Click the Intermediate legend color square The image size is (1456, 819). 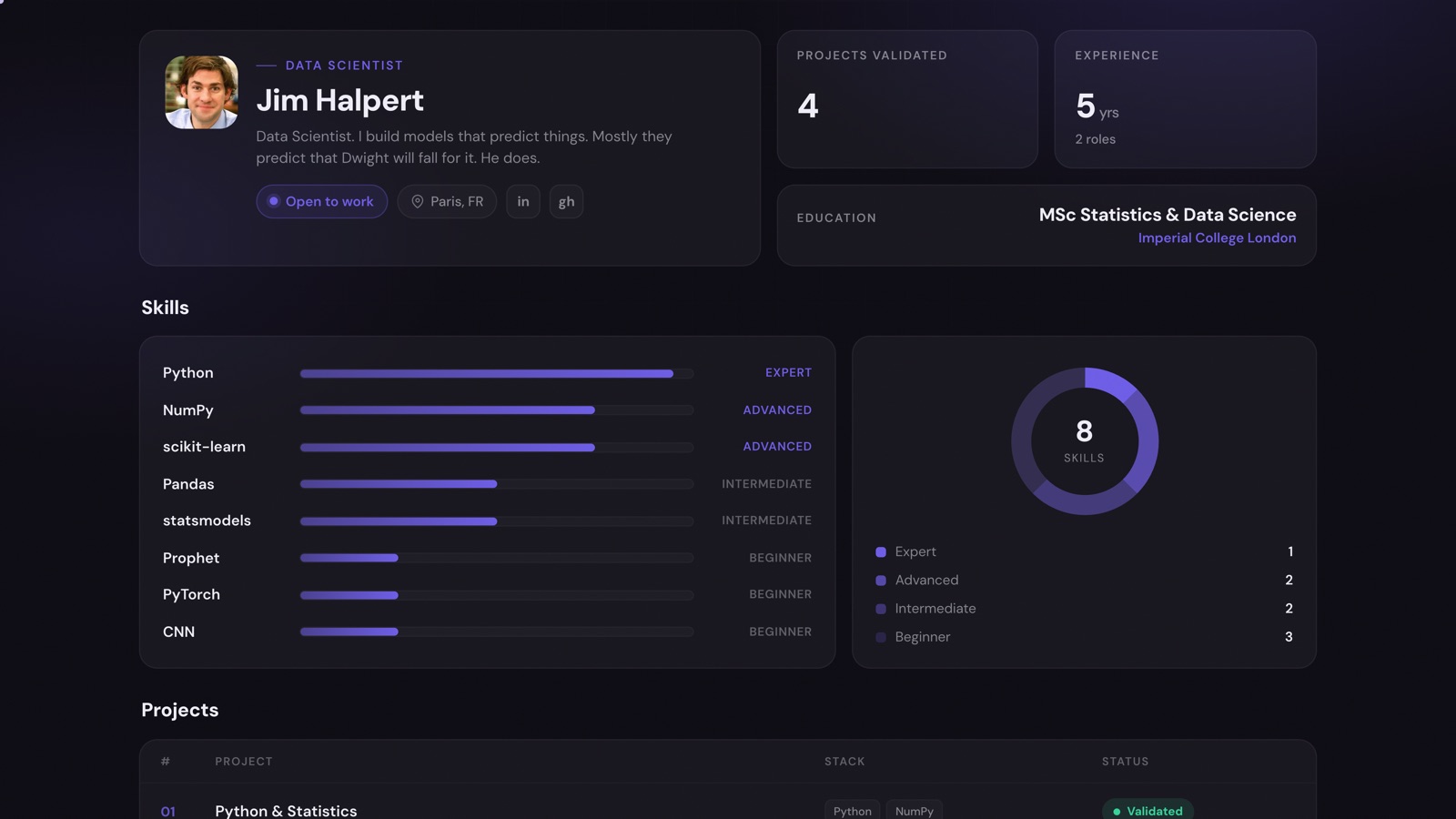point(881,608)
